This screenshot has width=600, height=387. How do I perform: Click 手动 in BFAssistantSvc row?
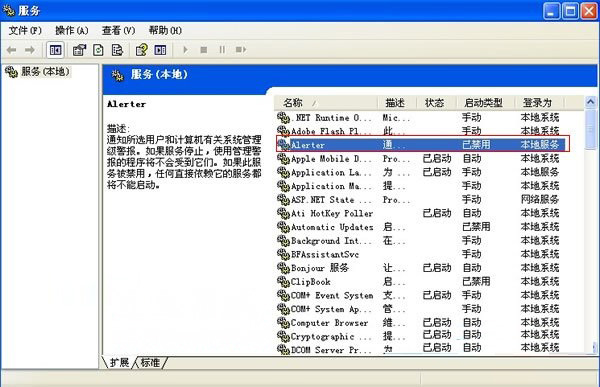coord(471,254)
